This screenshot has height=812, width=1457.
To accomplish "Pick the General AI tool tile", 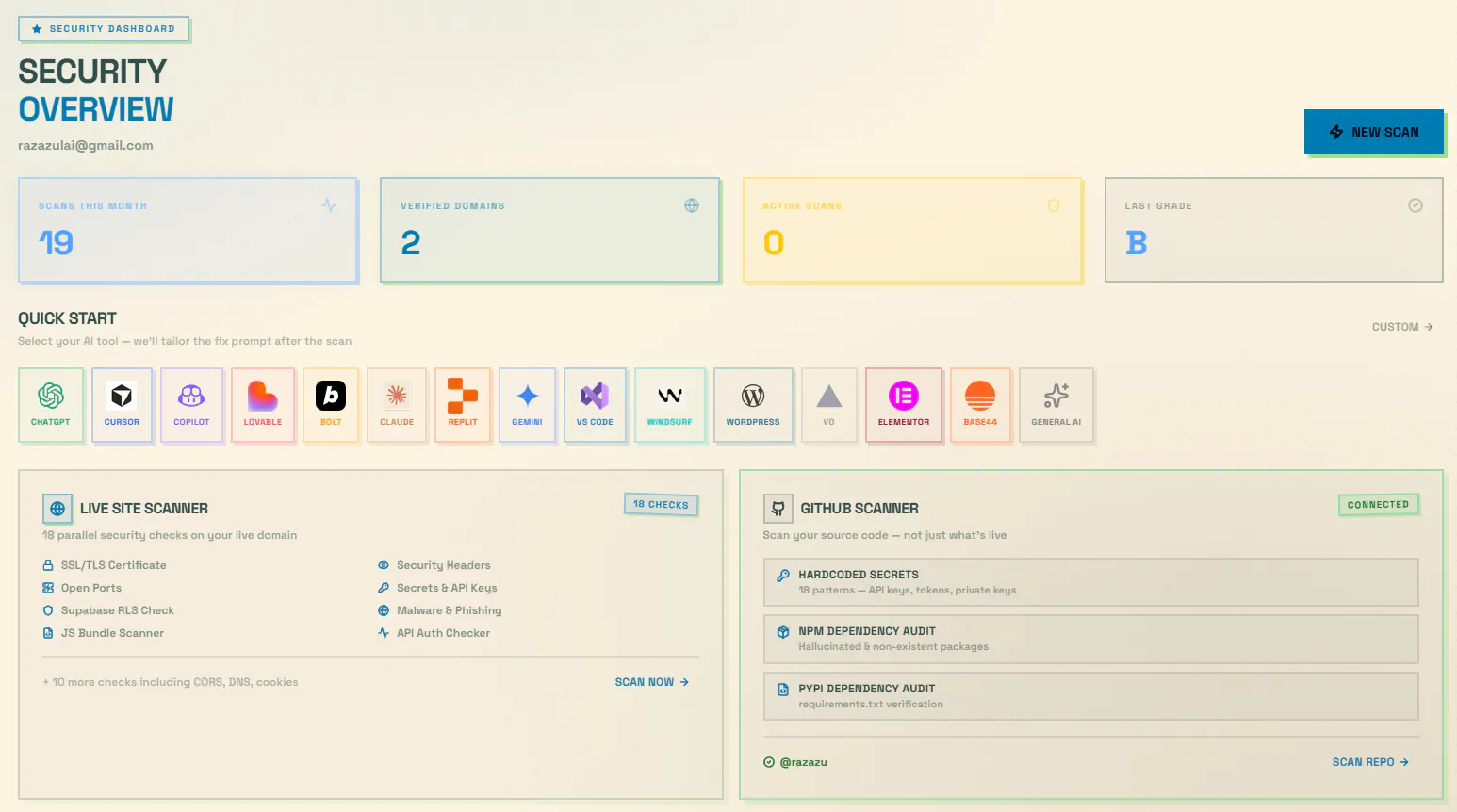I will pyautogui.click(x=1056, y=405).
